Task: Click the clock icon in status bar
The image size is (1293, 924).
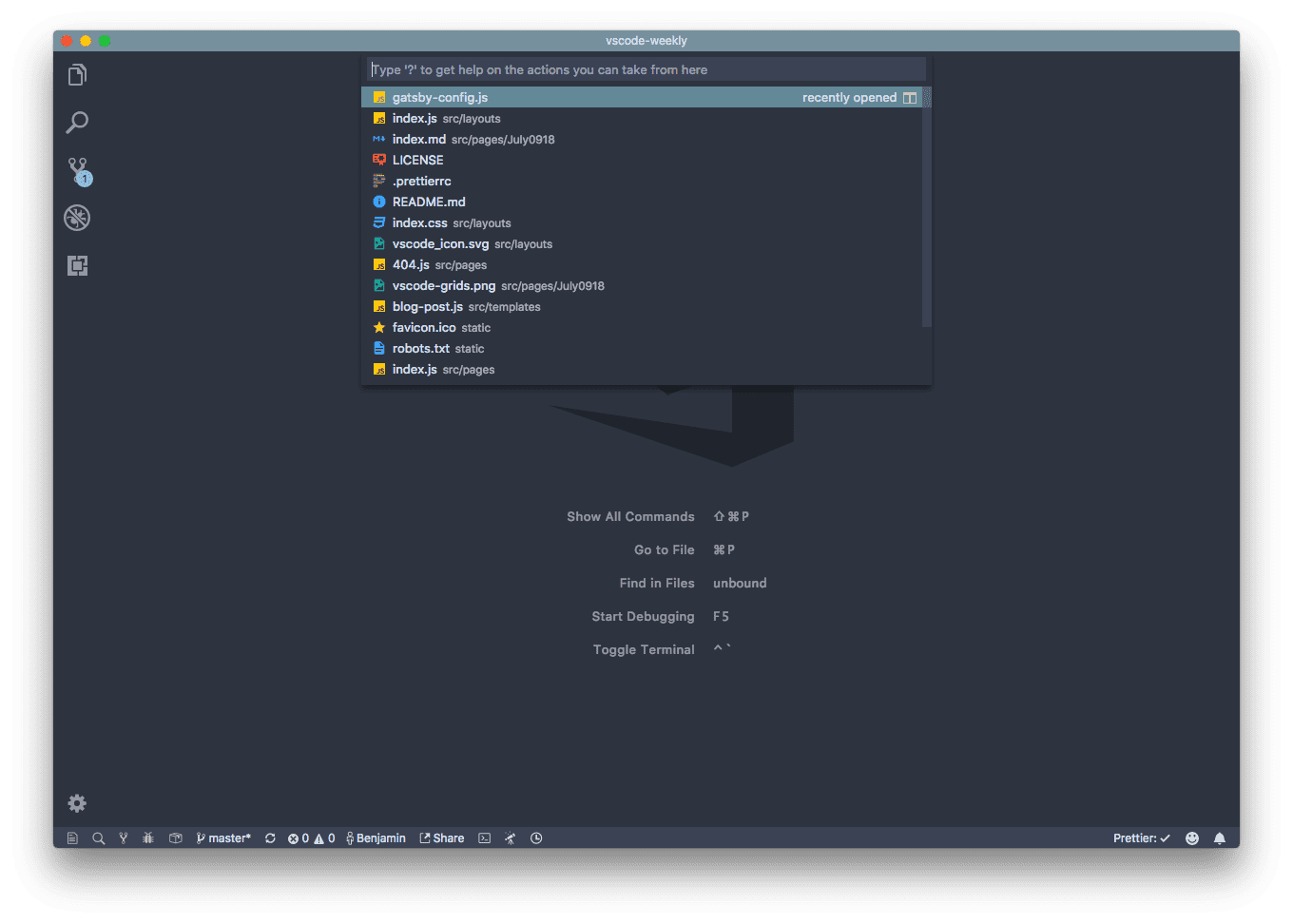Action: (536, 838)
